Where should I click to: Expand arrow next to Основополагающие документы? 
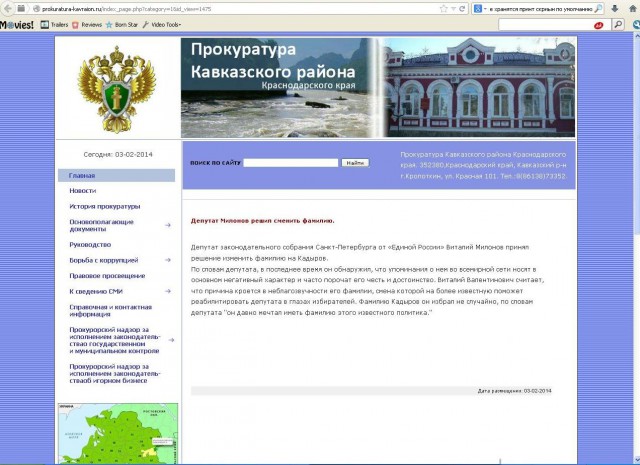click(x=168, y=225)
